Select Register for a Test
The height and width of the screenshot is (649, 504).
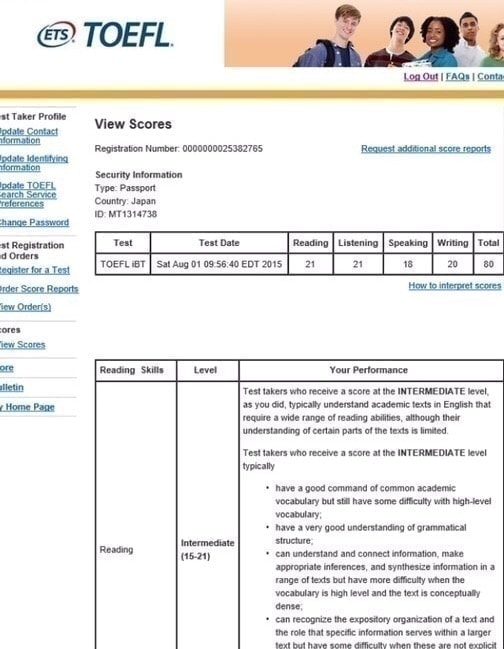35,270
